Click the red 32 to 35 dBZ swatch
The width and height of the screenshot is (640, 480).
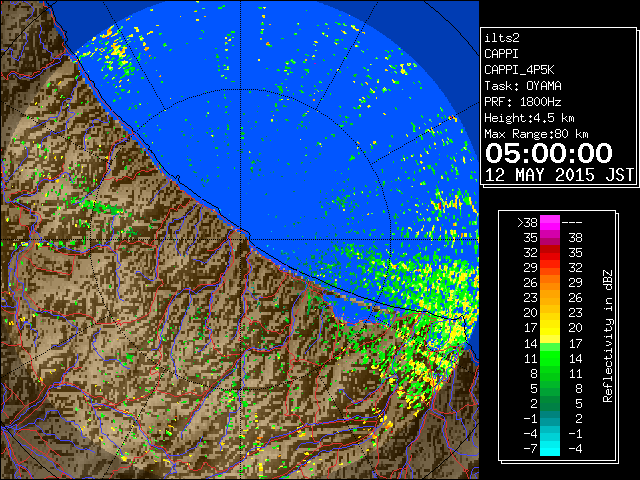550,253
